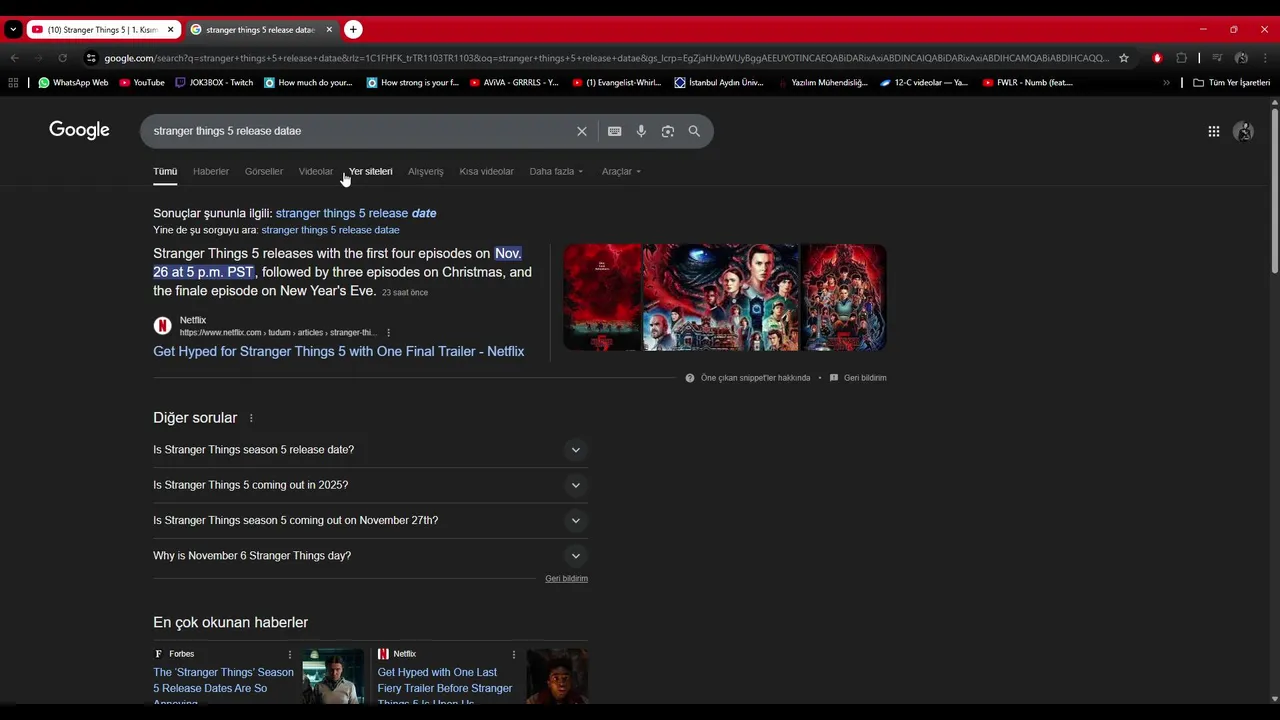
Task: Open the 12-C videolar bookmark
Action: [924, 83]
